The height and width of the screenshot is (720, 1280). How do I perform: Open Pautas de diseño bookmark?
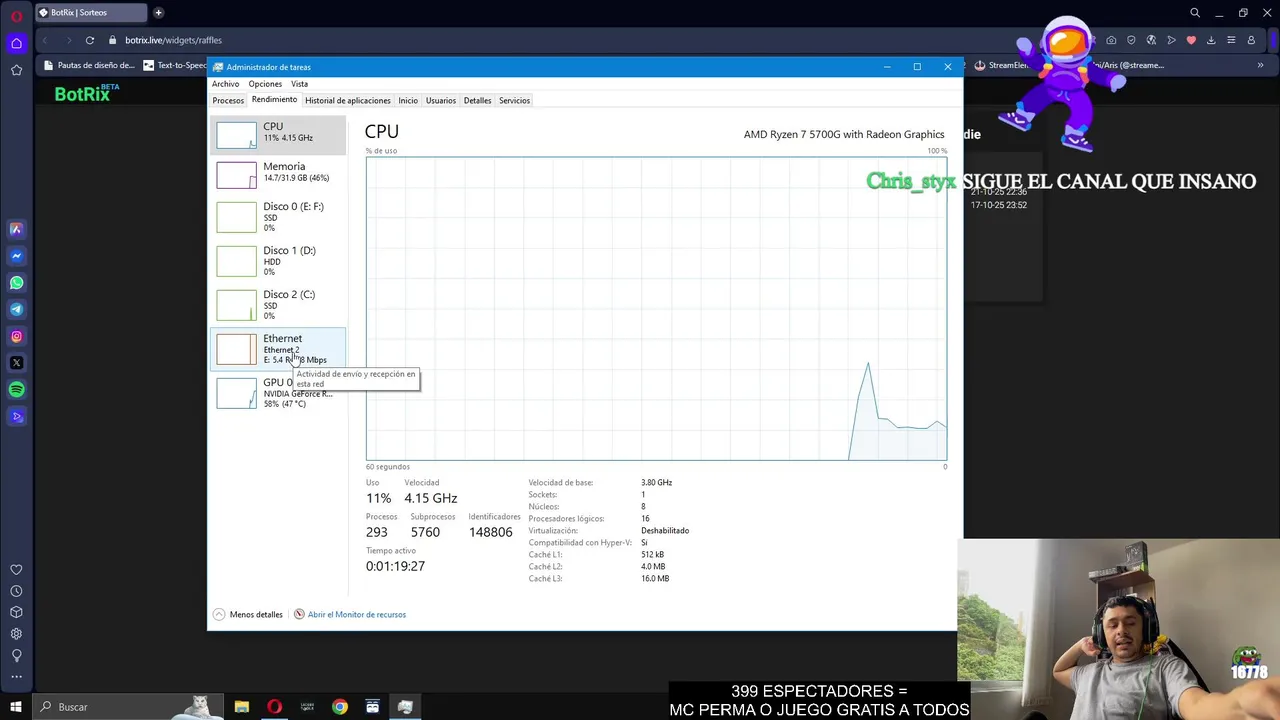(89, 65)
